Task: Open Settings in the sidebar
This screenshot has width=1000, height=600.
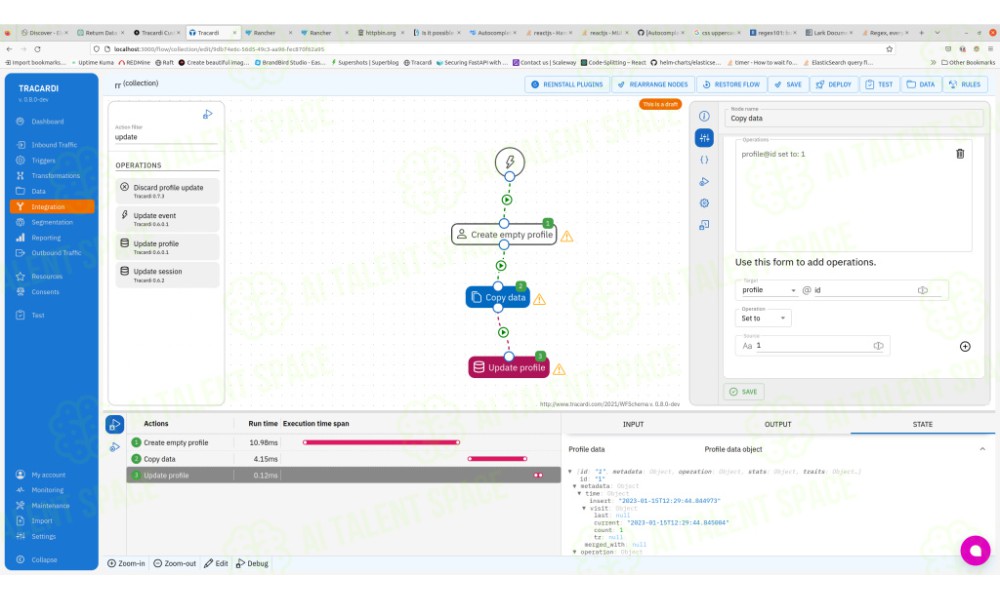Action: point(43,536)
